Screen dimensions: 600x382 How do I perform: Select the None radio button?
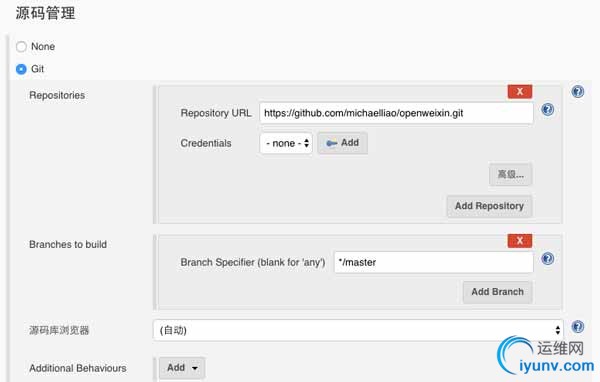21,47
